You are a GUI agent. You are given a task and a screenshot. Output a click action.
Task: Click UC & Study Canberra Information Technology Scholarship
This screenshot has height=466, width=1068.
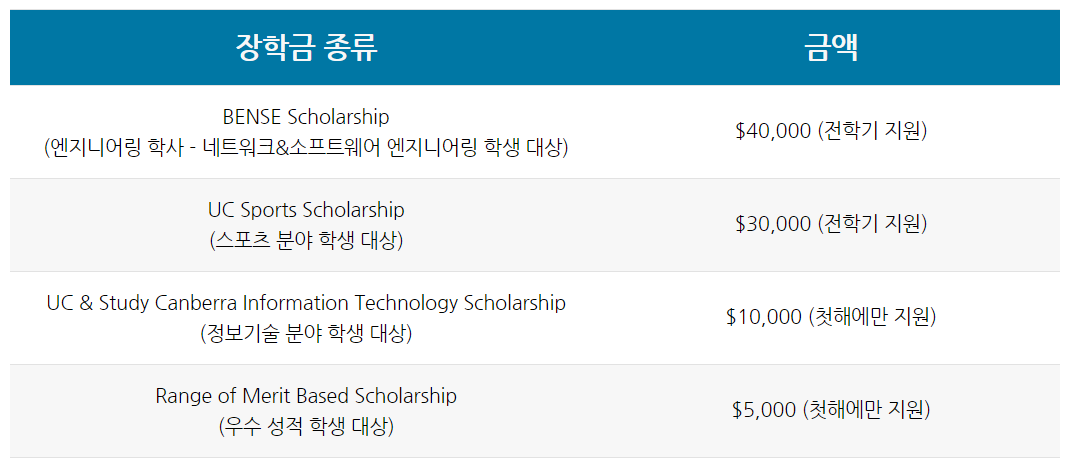(306, 303)
